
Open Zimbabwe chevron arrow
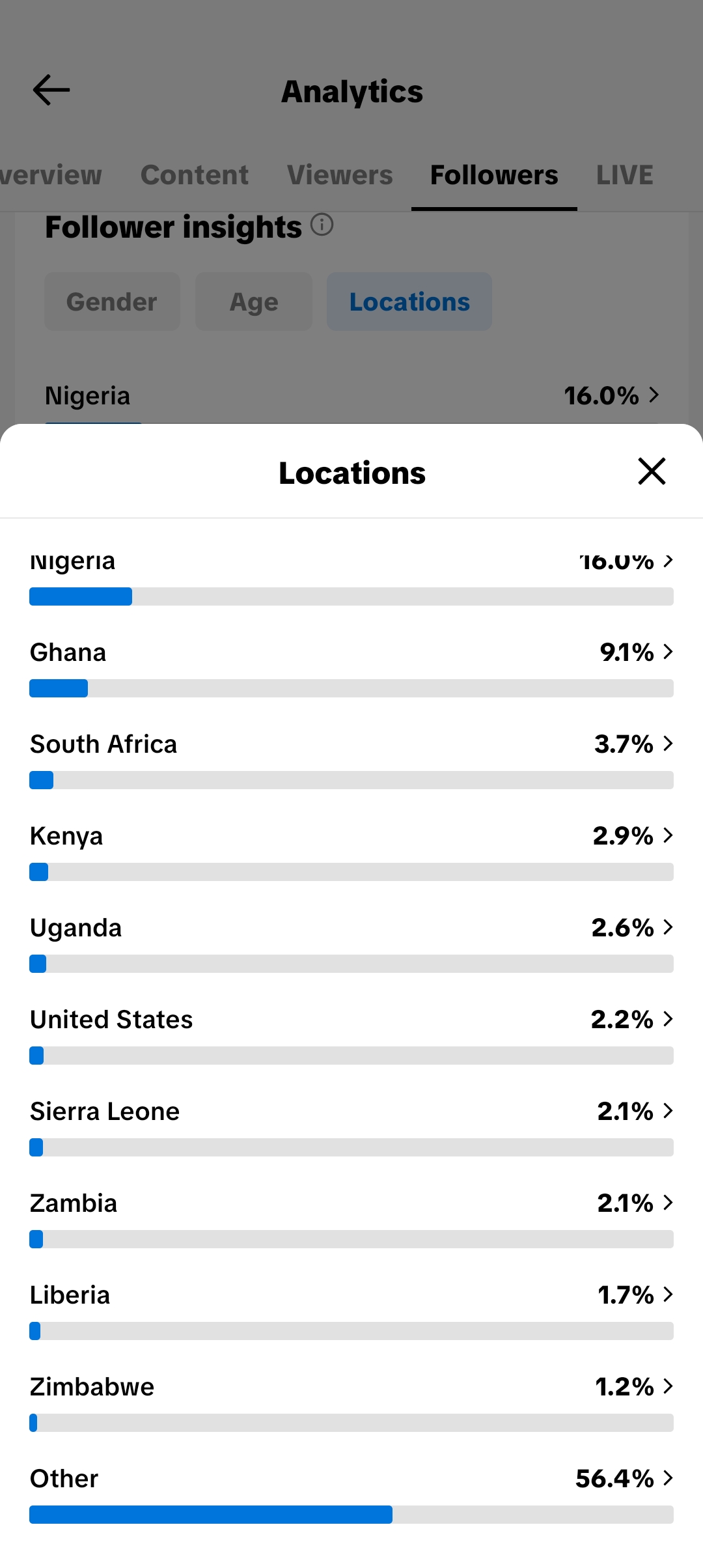click(x=668, y=1386)
